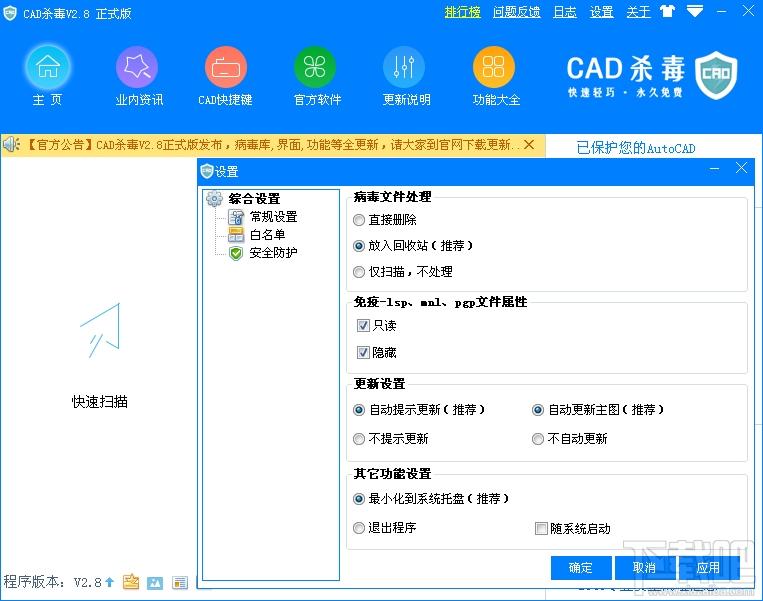Viewport: 763px width, 601px height.
Task: Click the green shield 安全防护 icon
Action: pyautogui.click(x=236, y=253)
